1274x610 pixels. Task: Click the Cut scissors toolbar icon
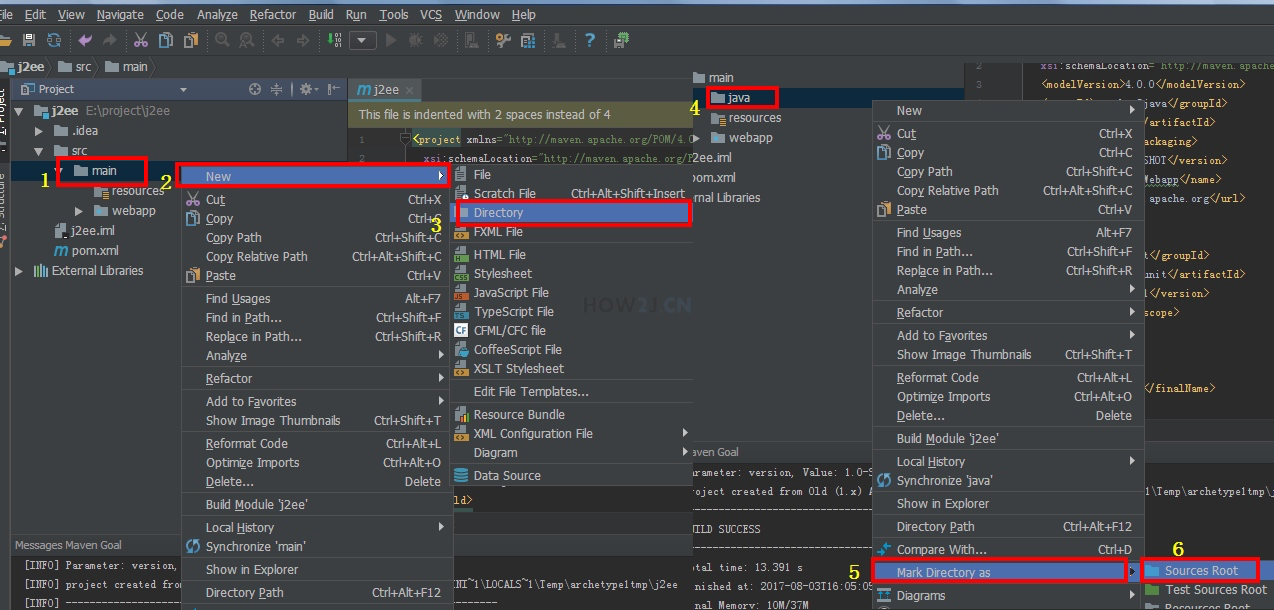[x=141, y=40]
